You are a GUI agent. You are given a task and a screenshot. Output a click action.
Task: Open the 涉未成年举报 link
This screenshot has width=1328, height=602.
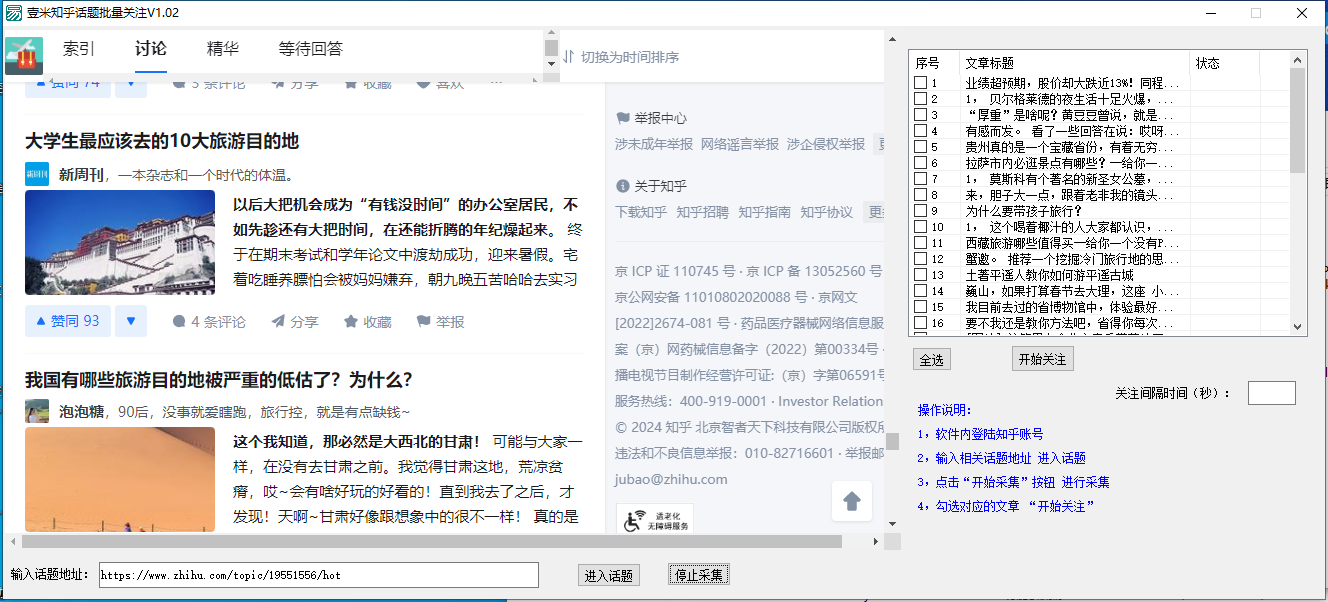654,144
